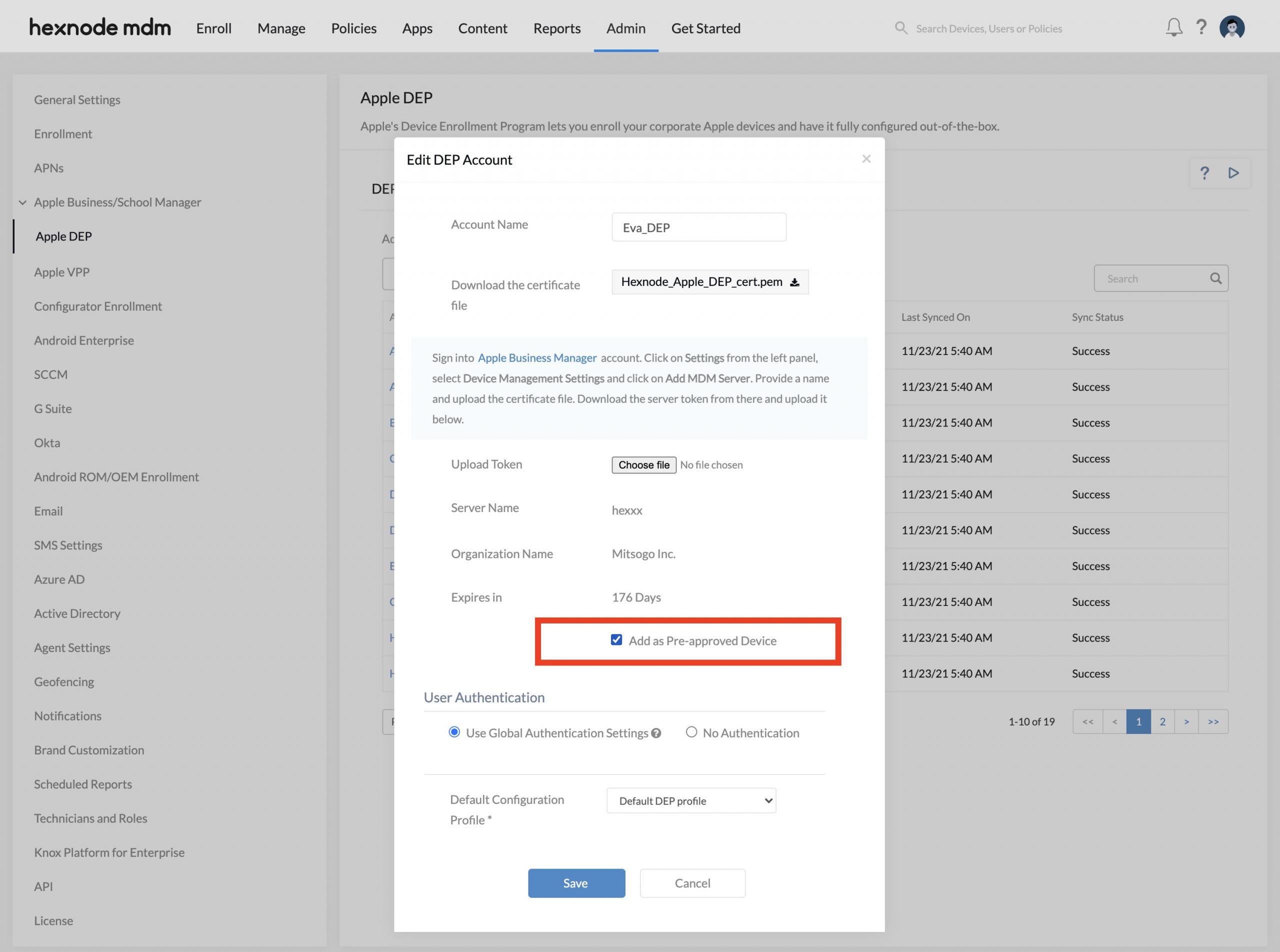The height and width of the screenshot is (952, 1280).
Task: Collapse Apple Business/School Manager section
Action: tap(22, 202)
